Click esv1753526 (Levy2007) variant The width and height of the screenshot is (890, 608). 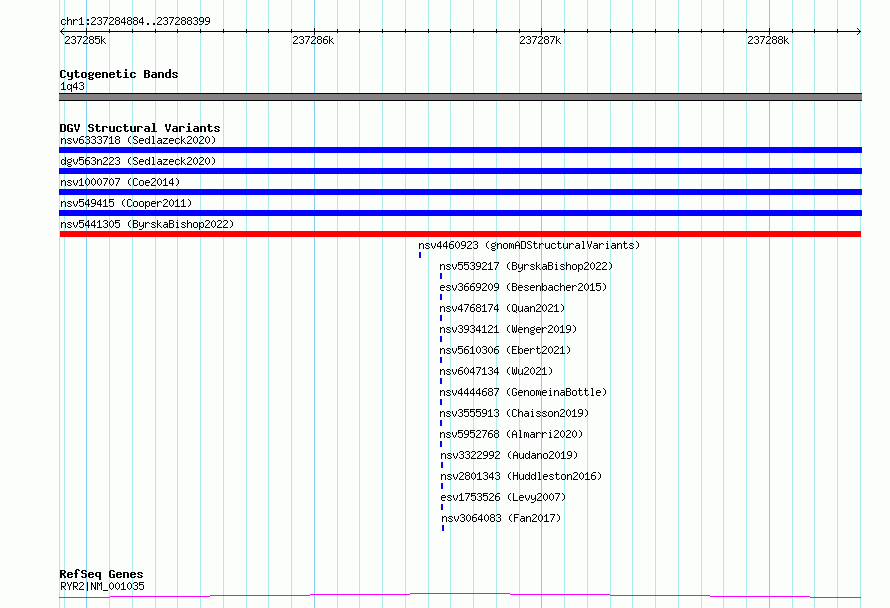tap(503, 497)
